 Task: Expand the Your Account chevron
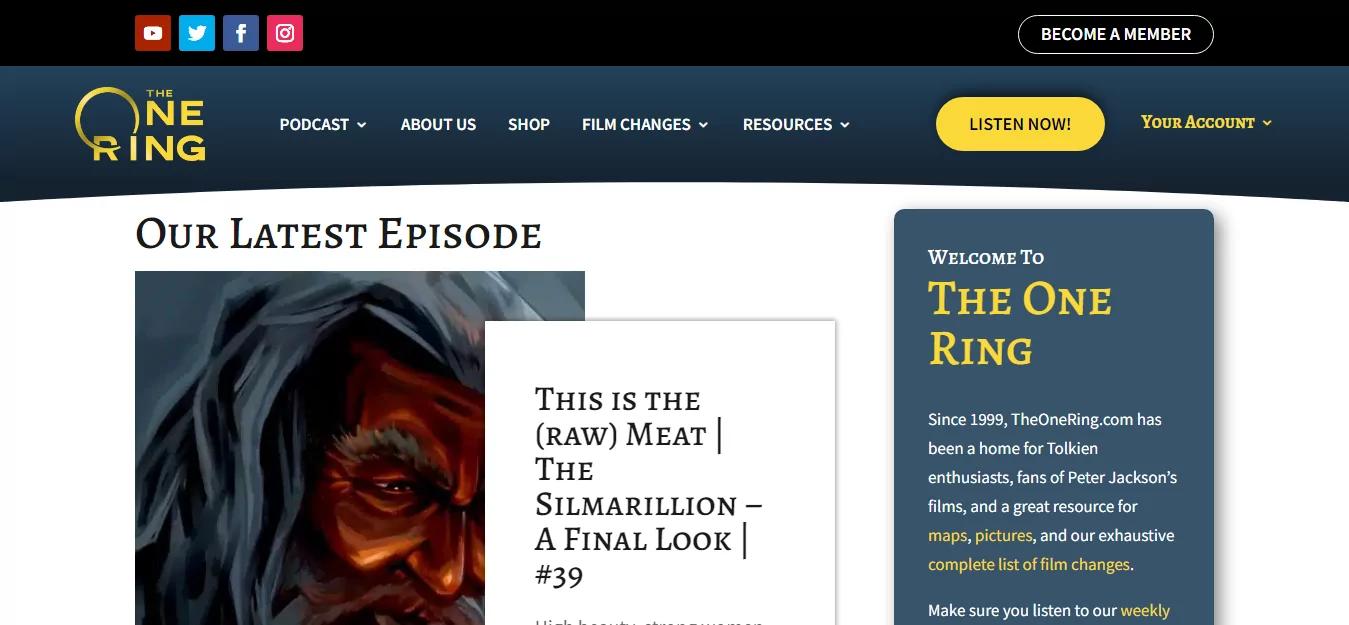pos(1267,123)
